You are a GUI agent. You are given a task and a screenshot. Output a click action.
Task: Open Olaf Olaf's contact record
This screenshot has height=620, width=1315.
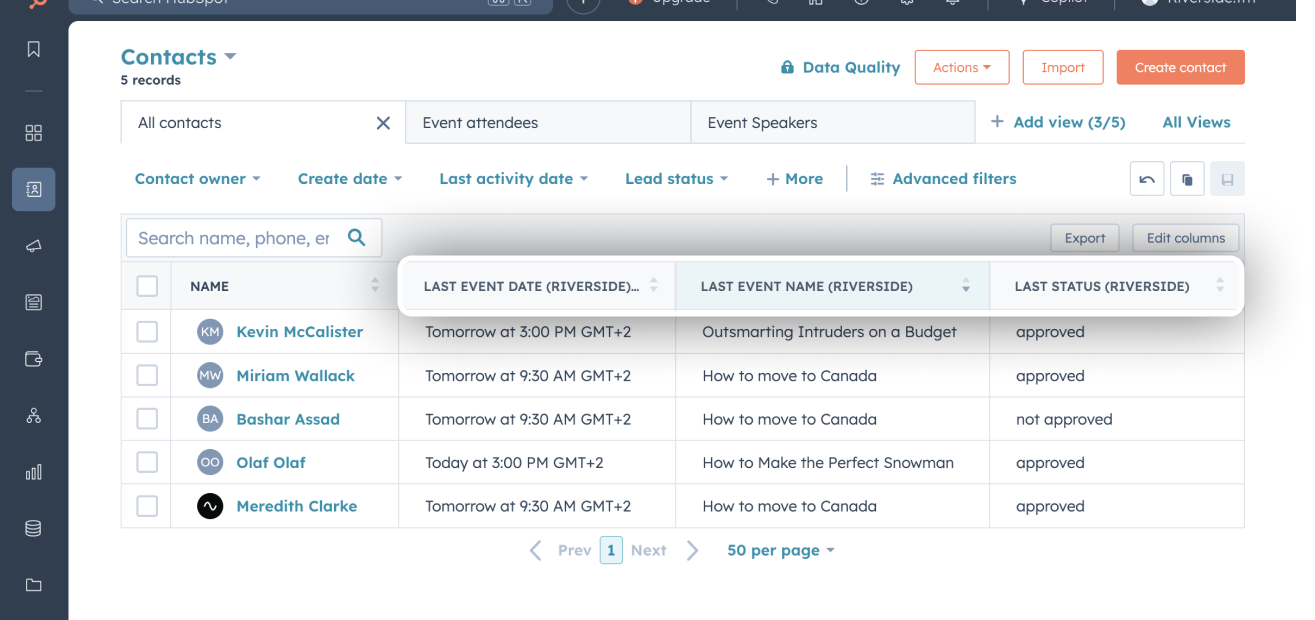click(271, 463)
